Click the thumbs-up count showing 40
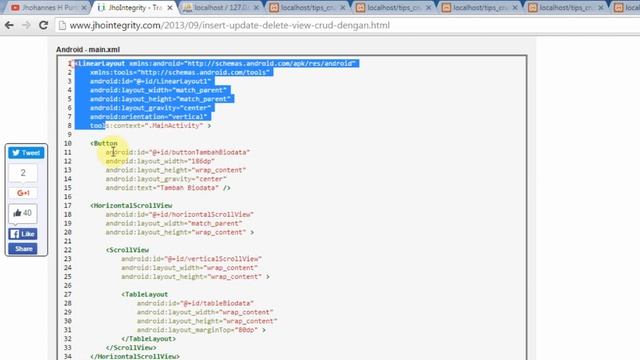The width and height of the screenshot is (640, 360). click(23, 213)
